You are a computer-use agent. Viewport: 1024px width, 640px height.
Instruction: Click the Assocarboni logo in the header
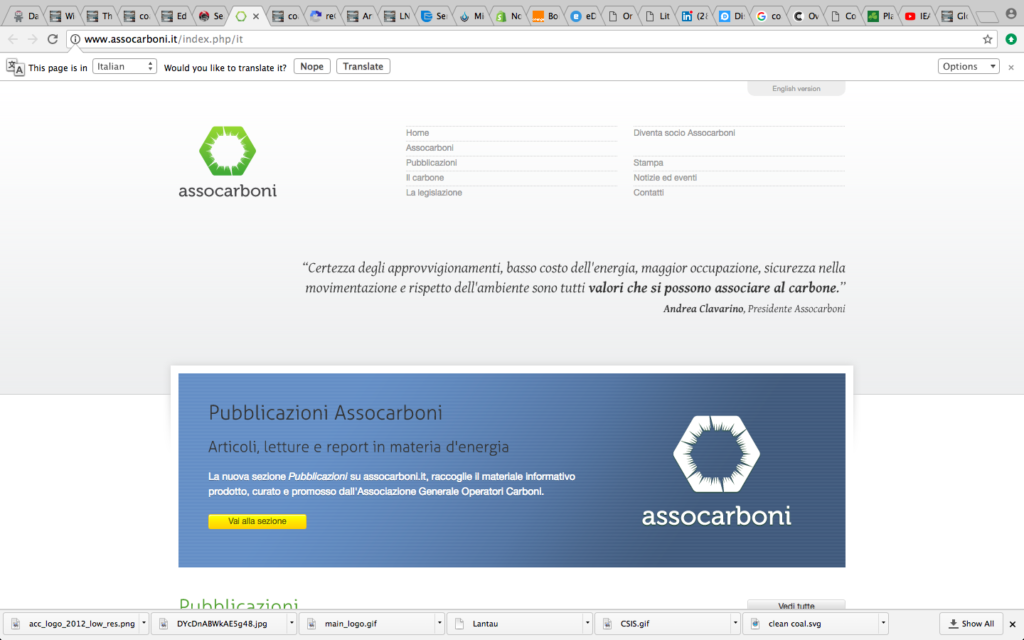click(227, 162)
